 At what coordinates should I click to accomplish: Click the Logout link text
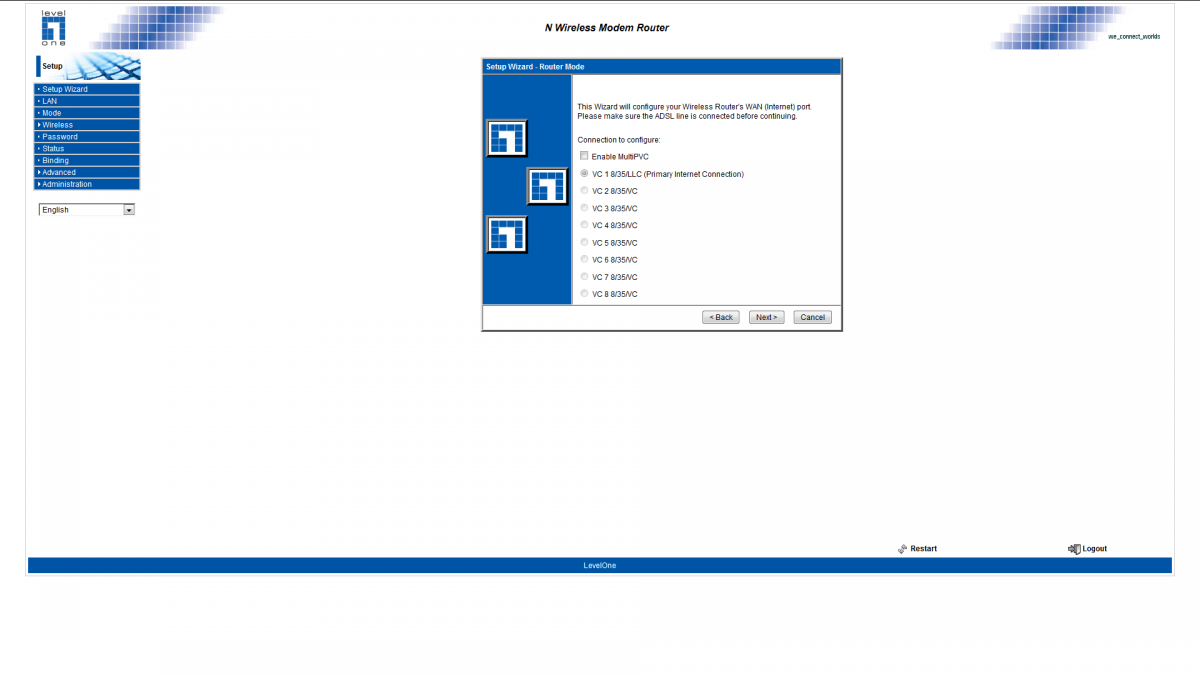tap(1095, 549)
